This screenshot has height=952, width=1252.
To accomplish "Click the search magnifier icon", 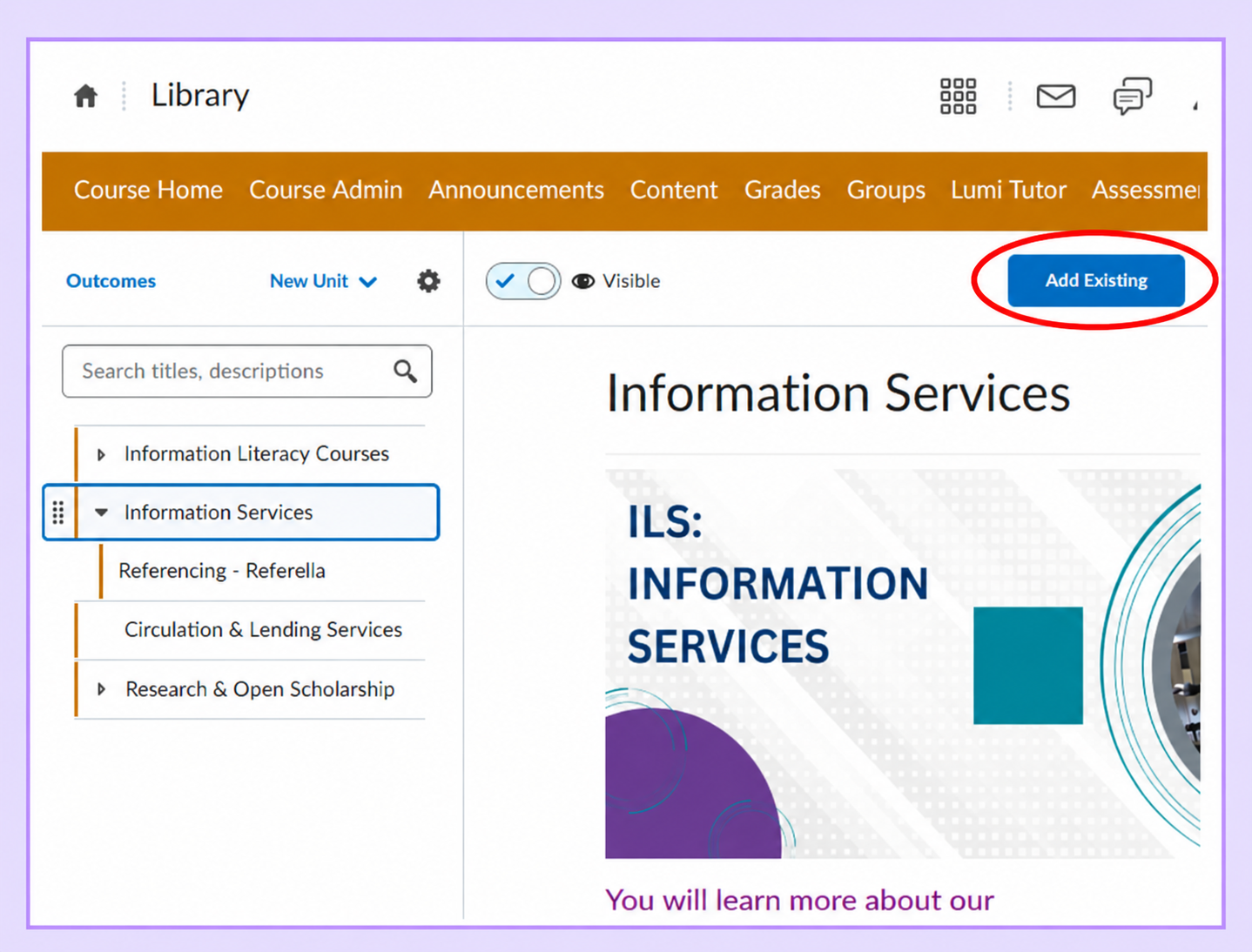I will click(405, 372).
